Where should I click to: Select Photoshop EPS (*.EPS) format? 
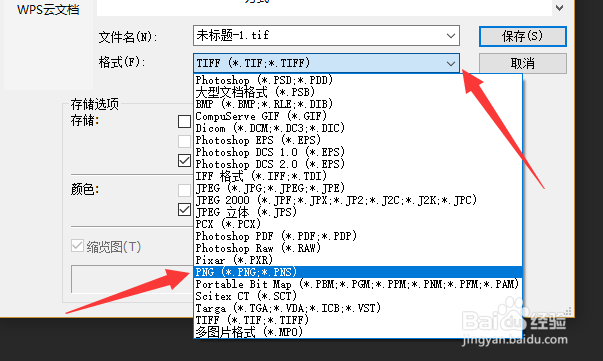point(358,140)
